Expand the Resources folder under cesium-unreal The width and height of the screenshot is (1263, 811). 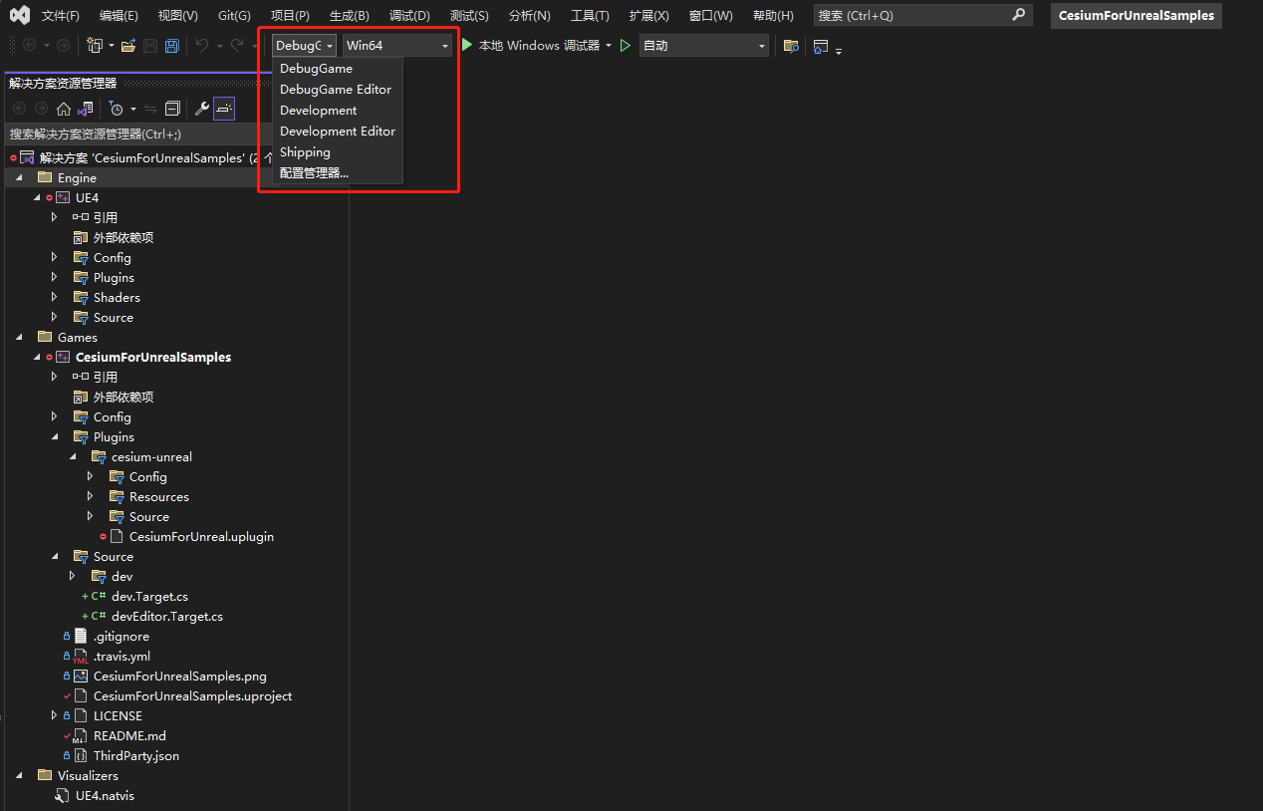point(91,497)
